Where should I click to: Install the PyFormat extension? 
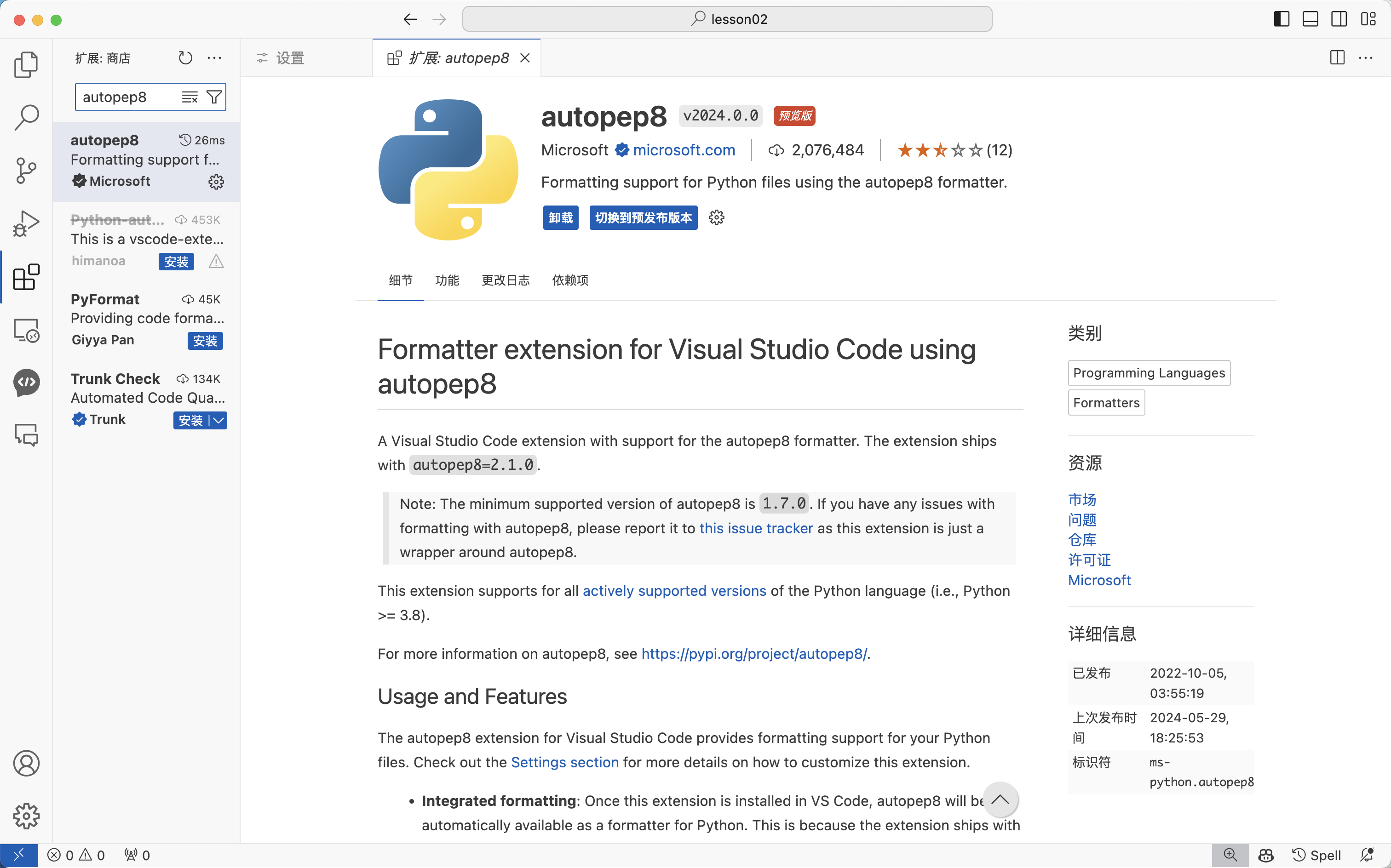(x=205, y=341)
